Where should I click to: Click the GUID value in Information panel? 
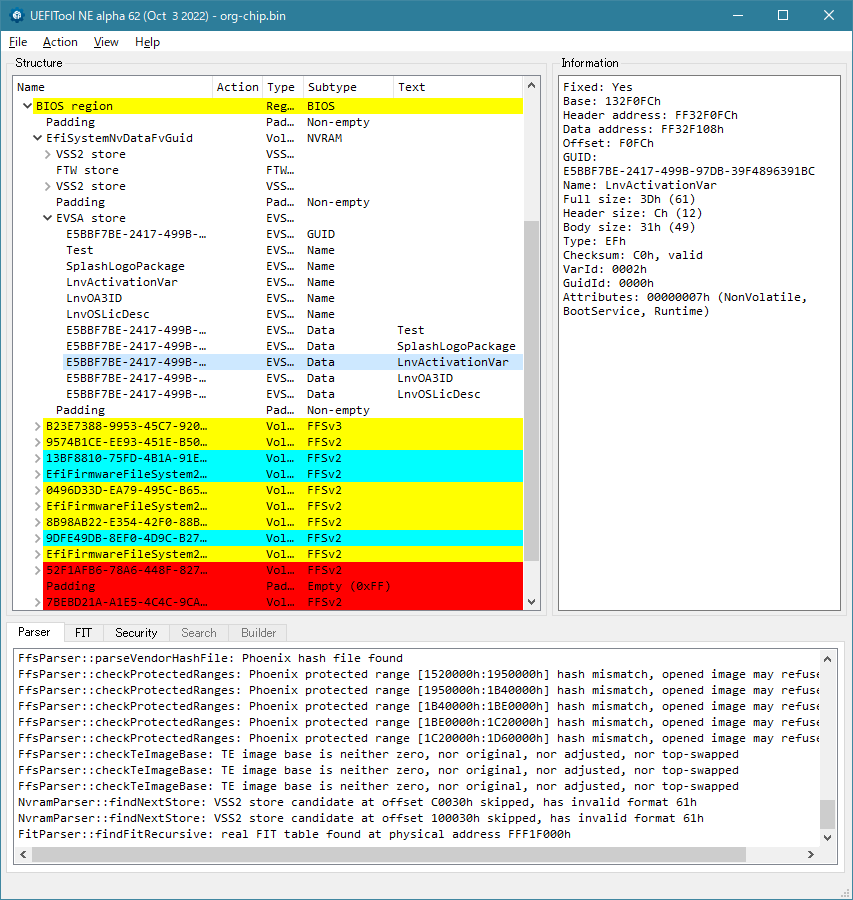(688, 171)
